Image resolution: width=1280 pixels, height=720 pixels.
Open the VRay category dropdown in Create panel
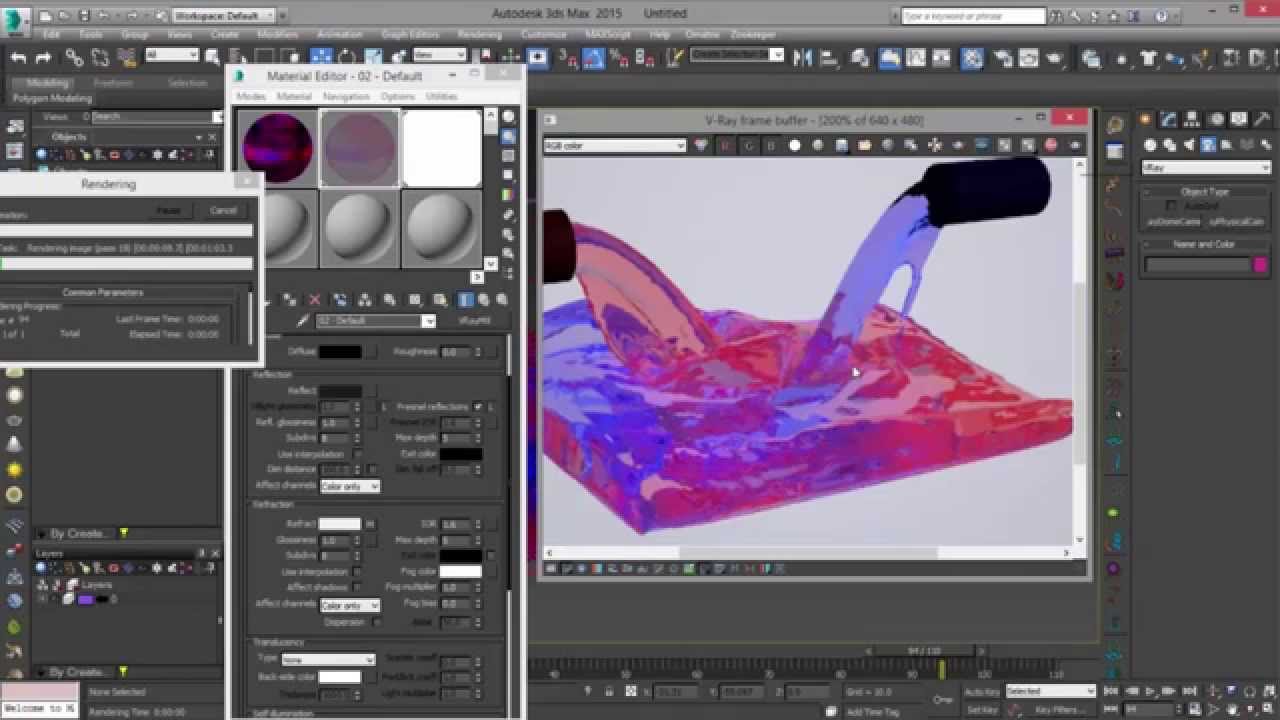click(1206, 168)
